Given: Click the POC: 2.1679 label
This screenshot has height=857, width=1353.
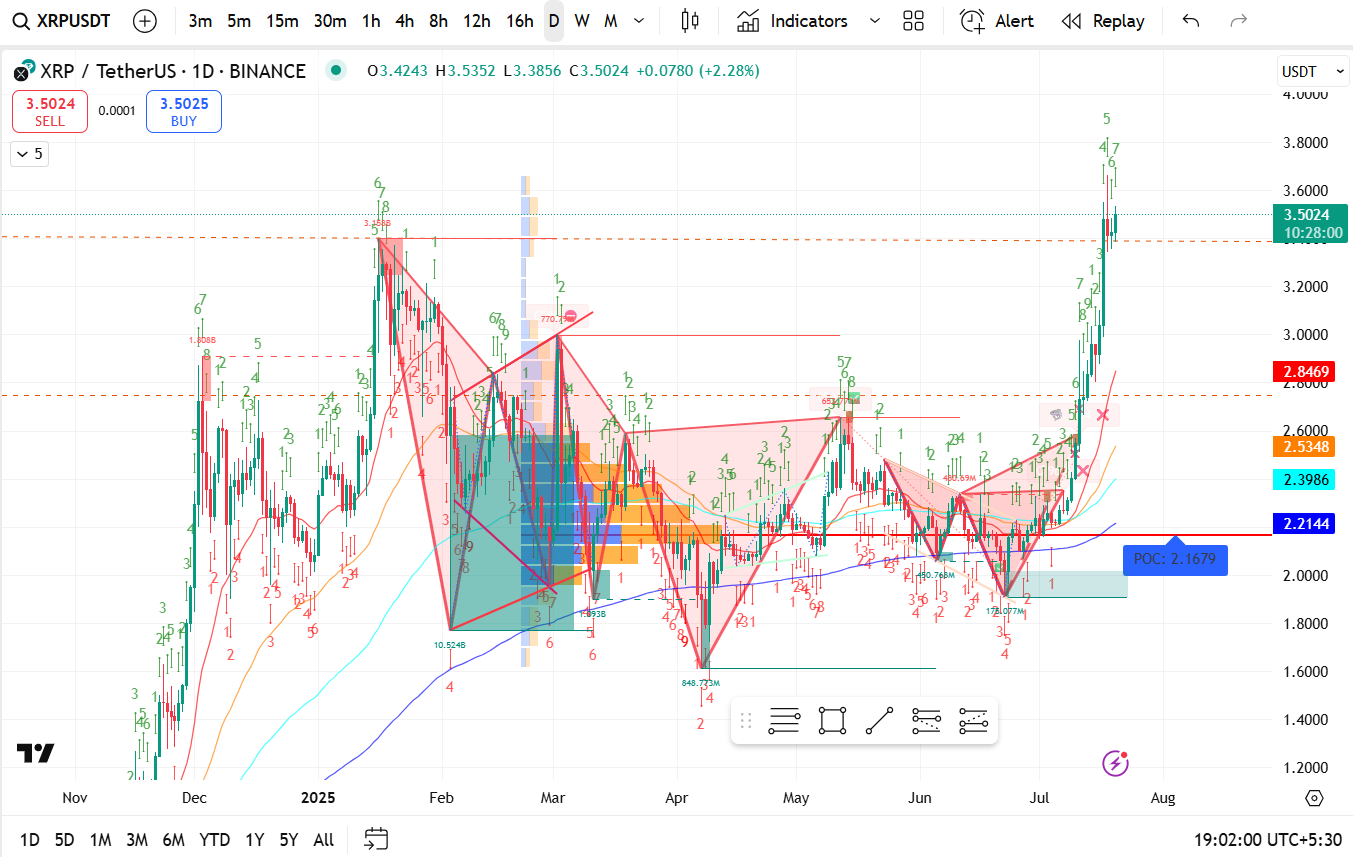Looking at the screenshot, I should (1175, 558).
